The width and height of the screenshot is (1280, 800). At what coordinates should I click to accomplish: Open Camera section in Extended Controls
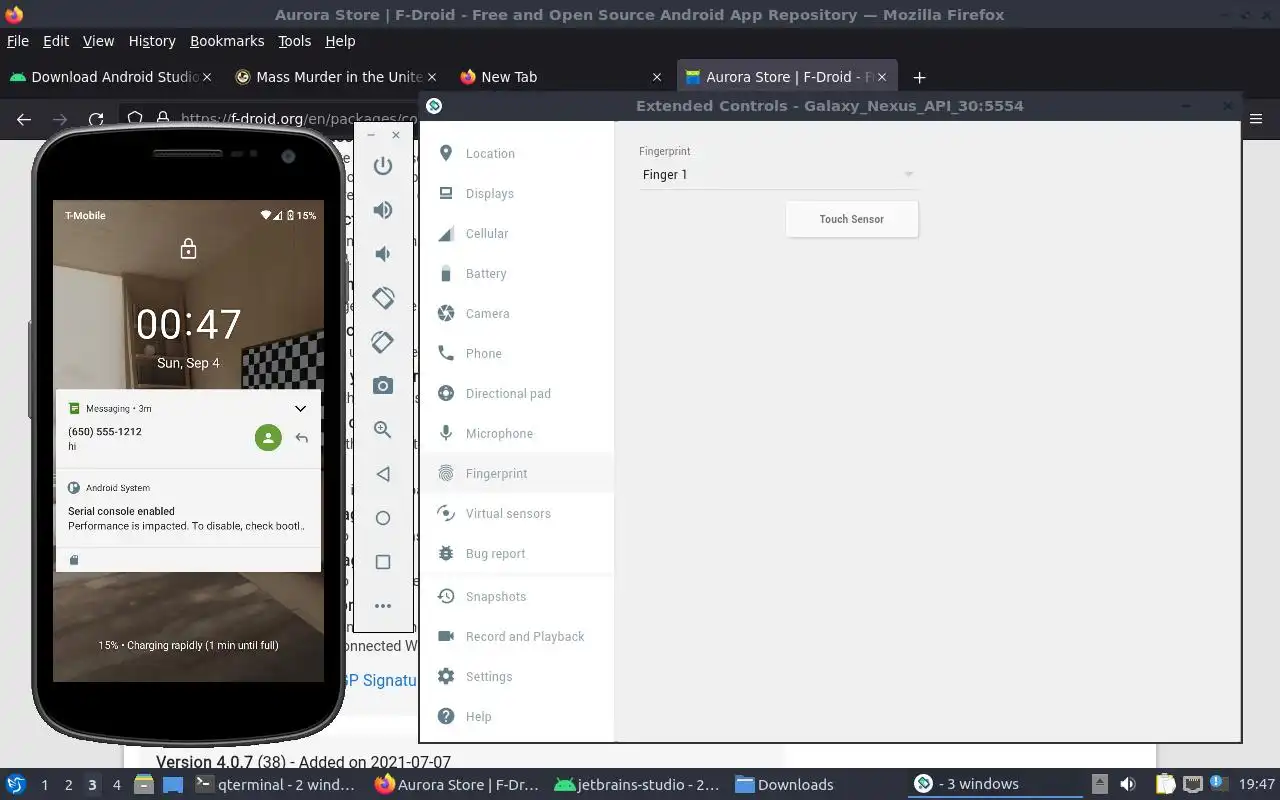tap(517, 313)
